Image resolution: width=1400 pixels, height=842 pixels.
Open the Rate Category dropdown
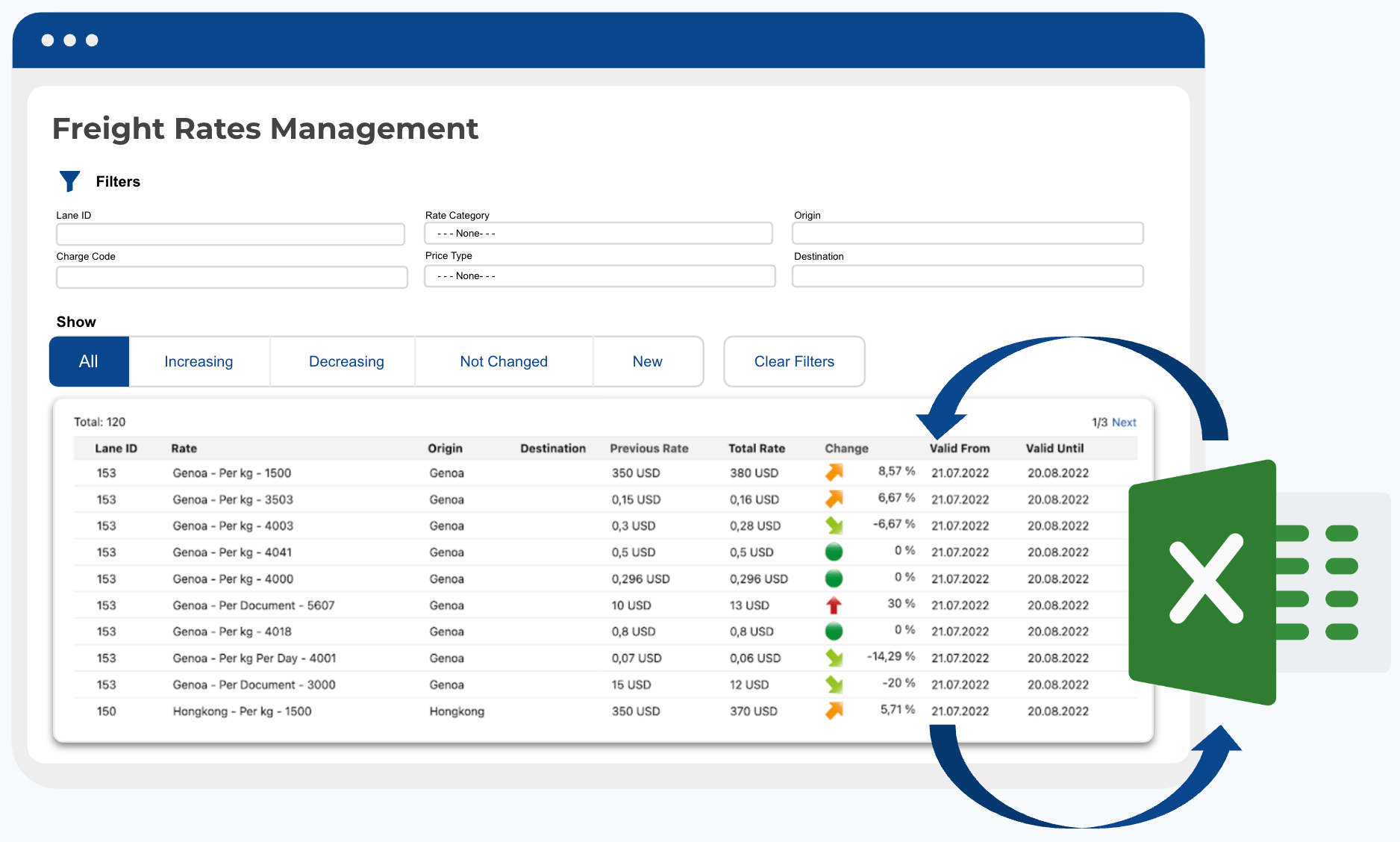(599, 234)
